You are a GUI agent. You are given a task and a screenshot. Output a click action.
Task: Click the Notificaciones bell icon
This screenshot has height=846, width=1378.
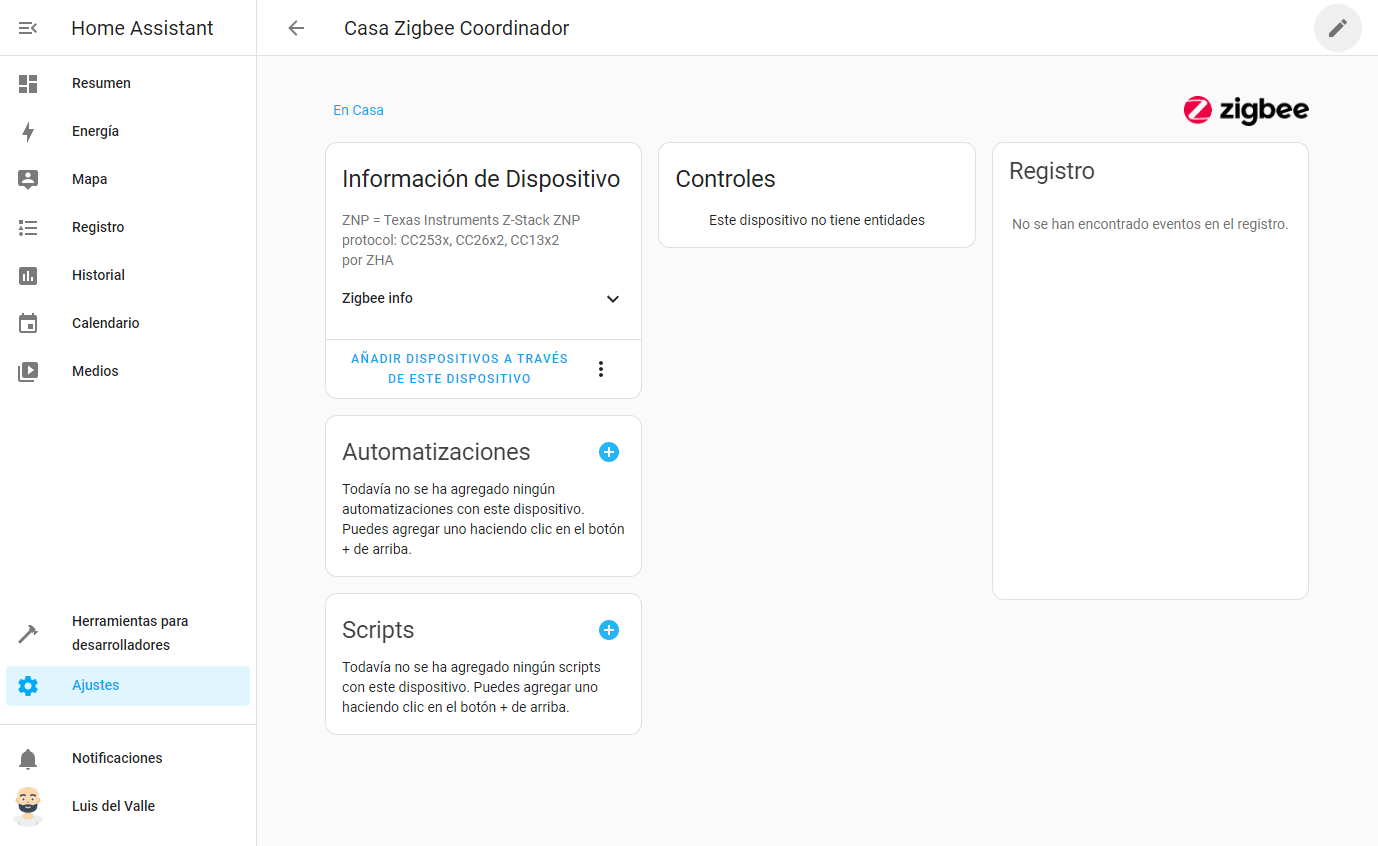28,759
